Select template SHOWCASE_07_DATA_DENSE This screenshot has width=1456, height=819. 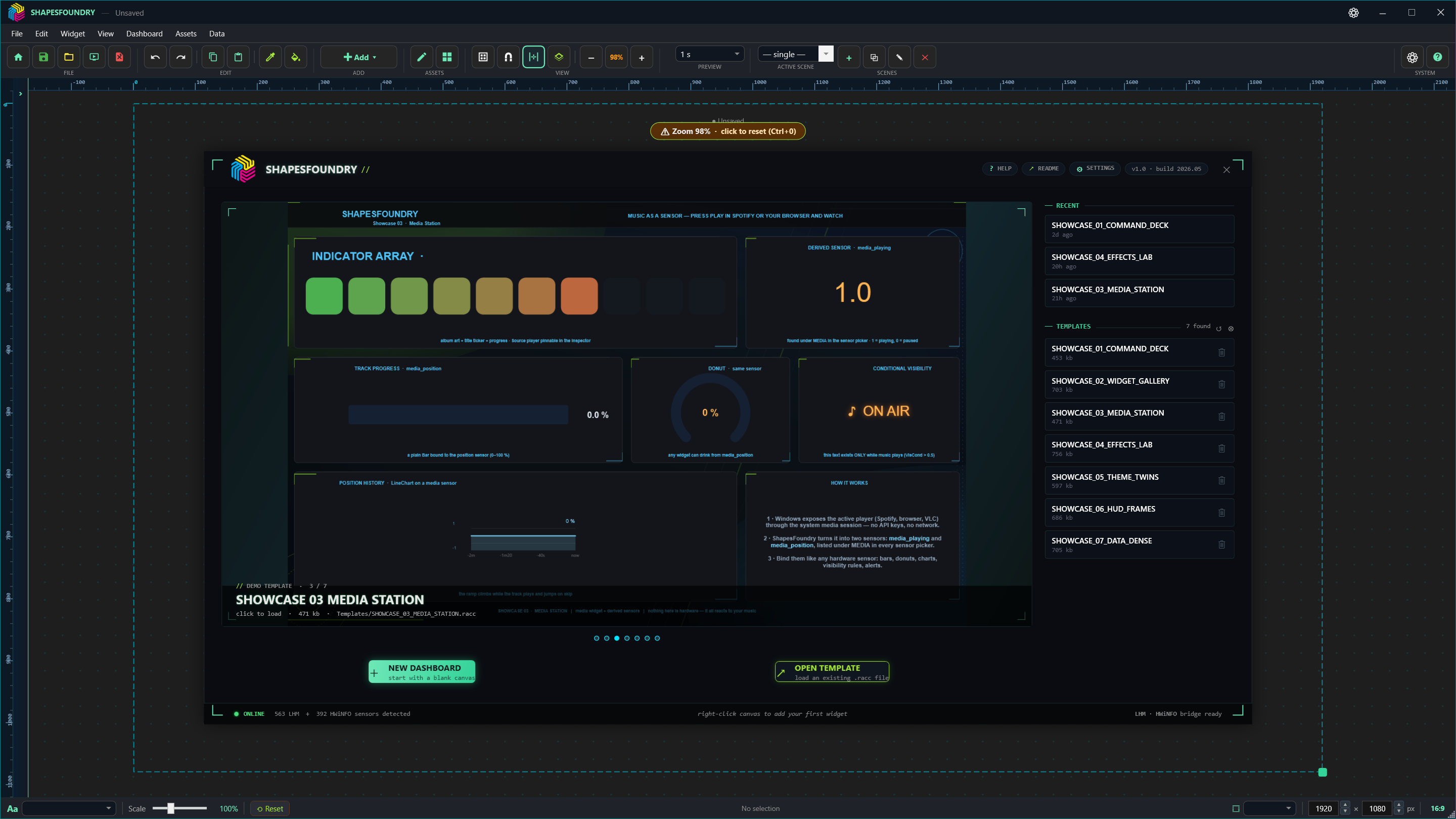1140,545
